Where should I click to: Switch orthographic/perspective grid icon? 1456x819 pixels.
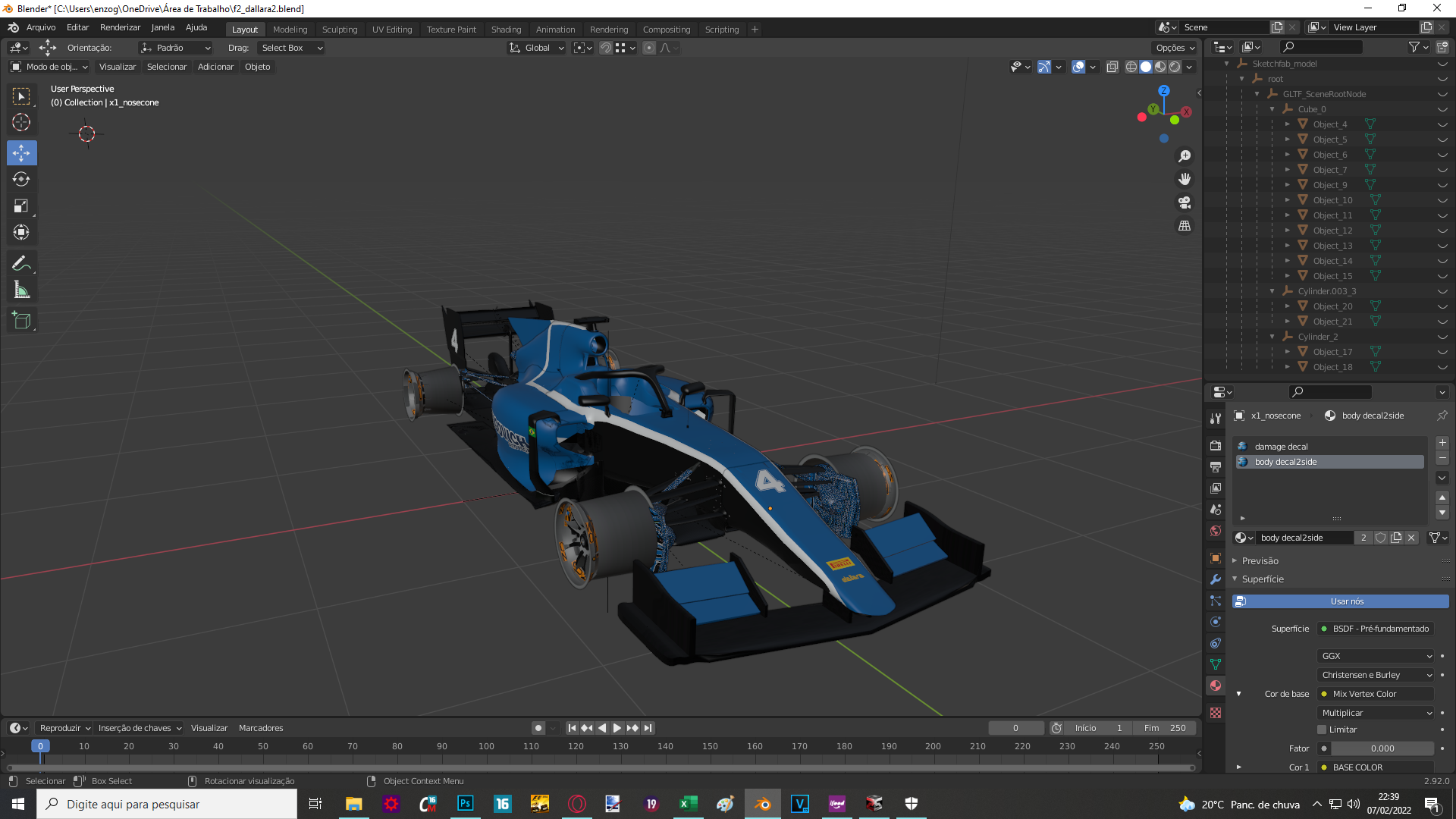[x=1185, y=226]
